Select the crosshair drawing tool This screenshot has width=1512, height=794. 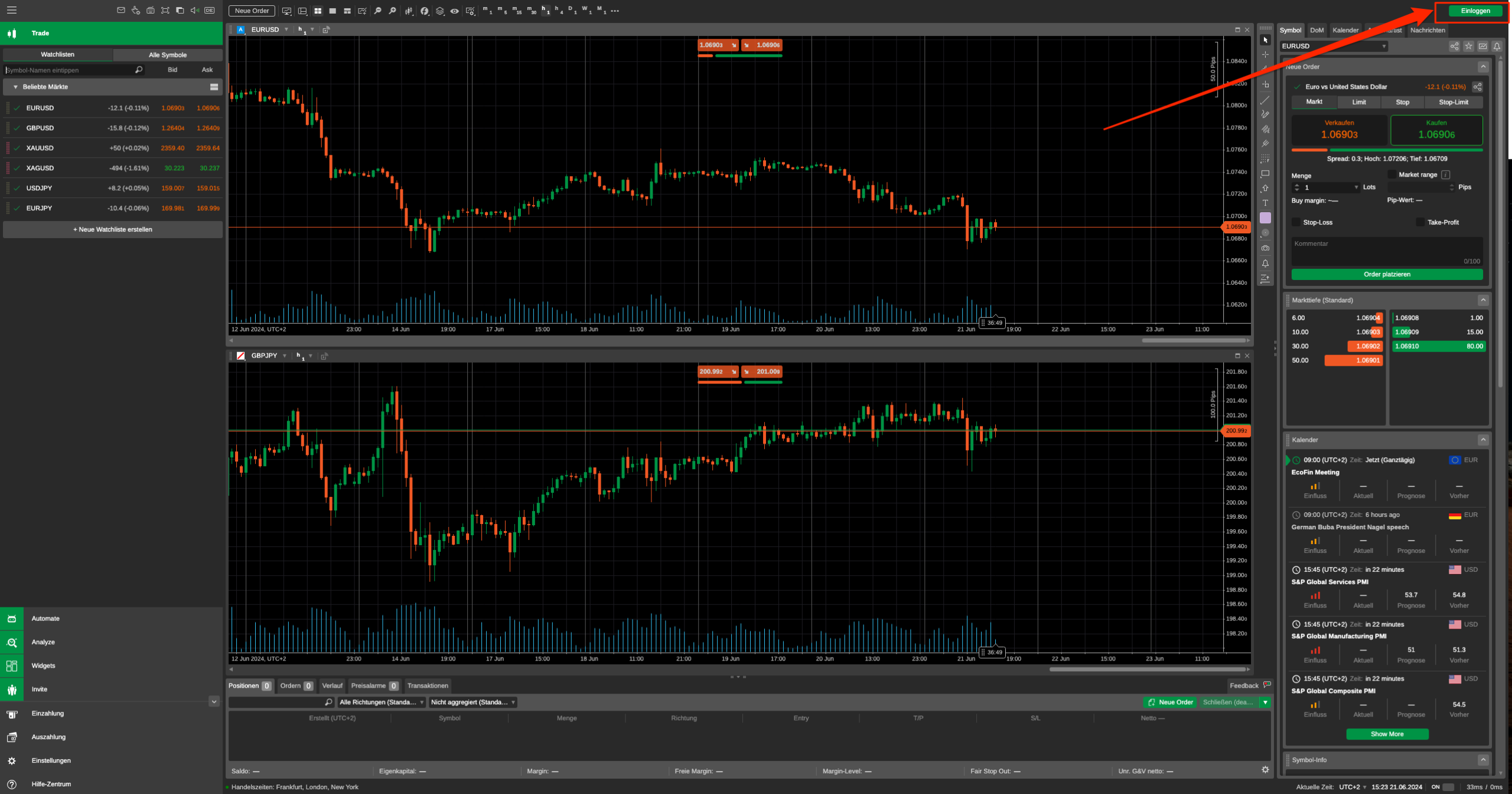click(1265, 54)
